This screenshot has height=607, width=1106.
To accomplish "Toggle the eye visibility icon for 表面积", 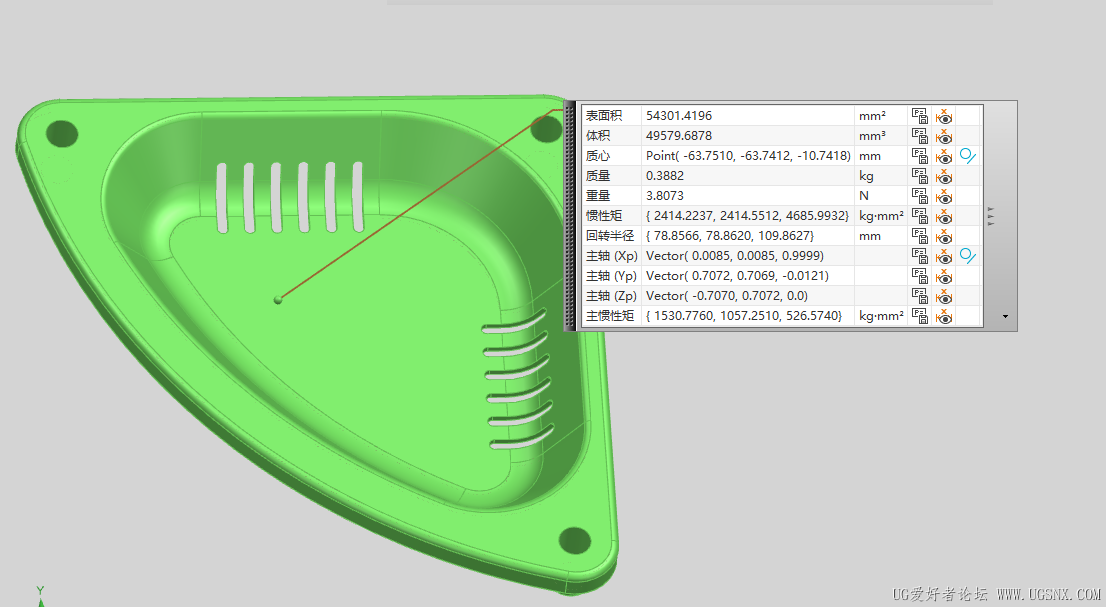I will pos(944,116).
